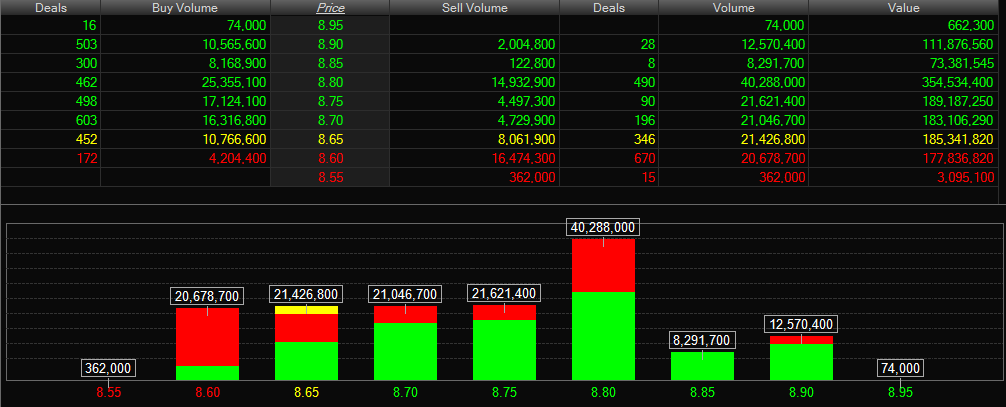The height and width of the screenshot is (407, 1006).
Task: Click the 8,291,700 chart bar label
Action: 702,340
